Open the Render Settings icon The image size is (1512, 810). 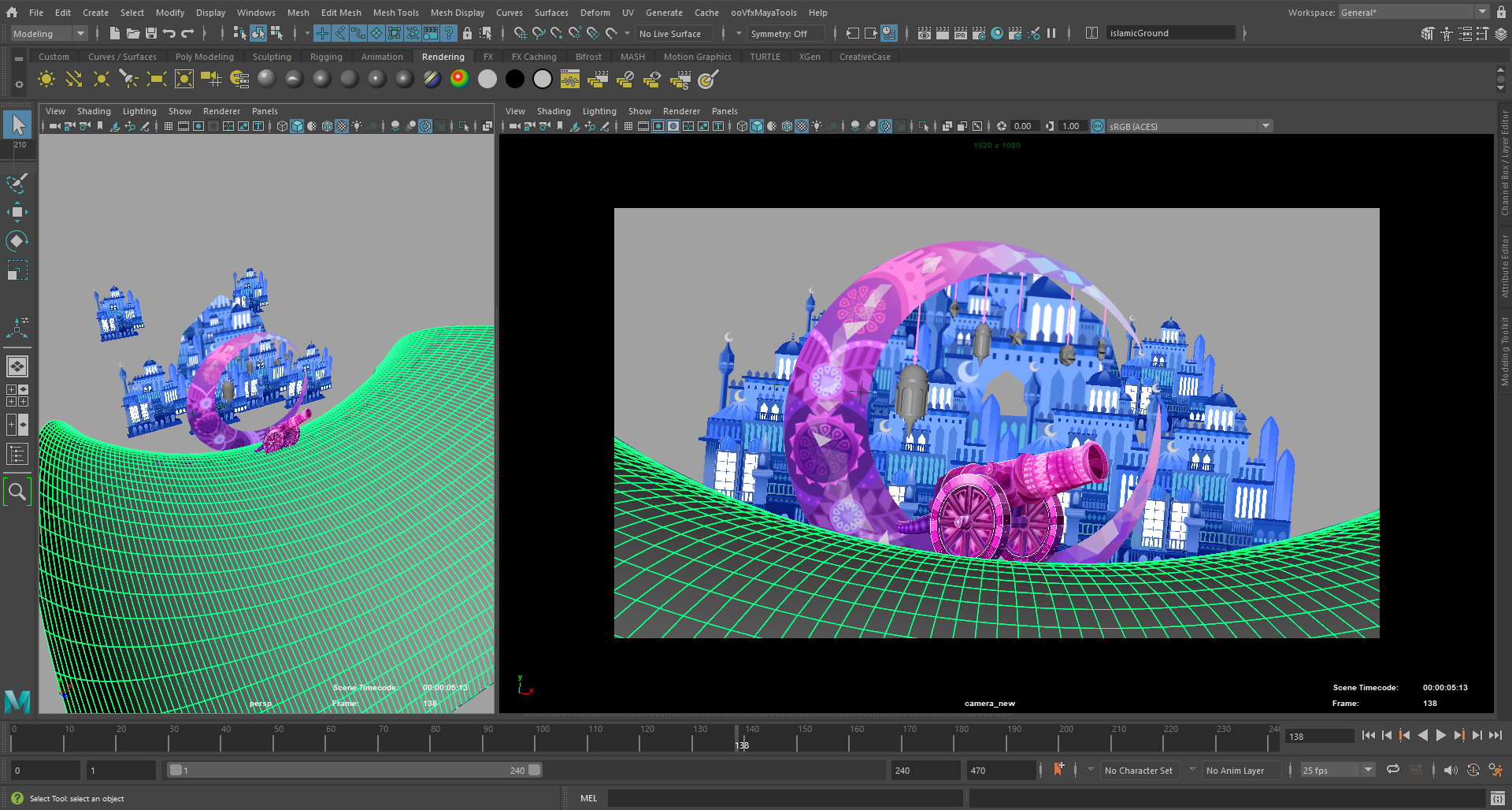click(x=979, y=33)
